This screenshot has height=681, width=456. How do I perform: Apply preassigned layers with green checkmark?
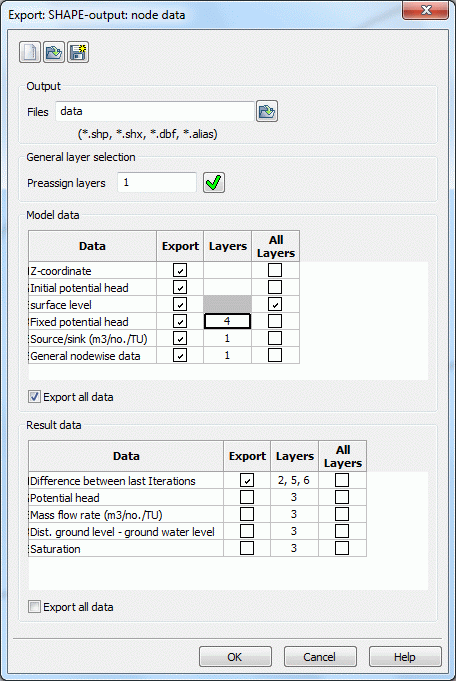pyautogui.click(x=214, y=182)
